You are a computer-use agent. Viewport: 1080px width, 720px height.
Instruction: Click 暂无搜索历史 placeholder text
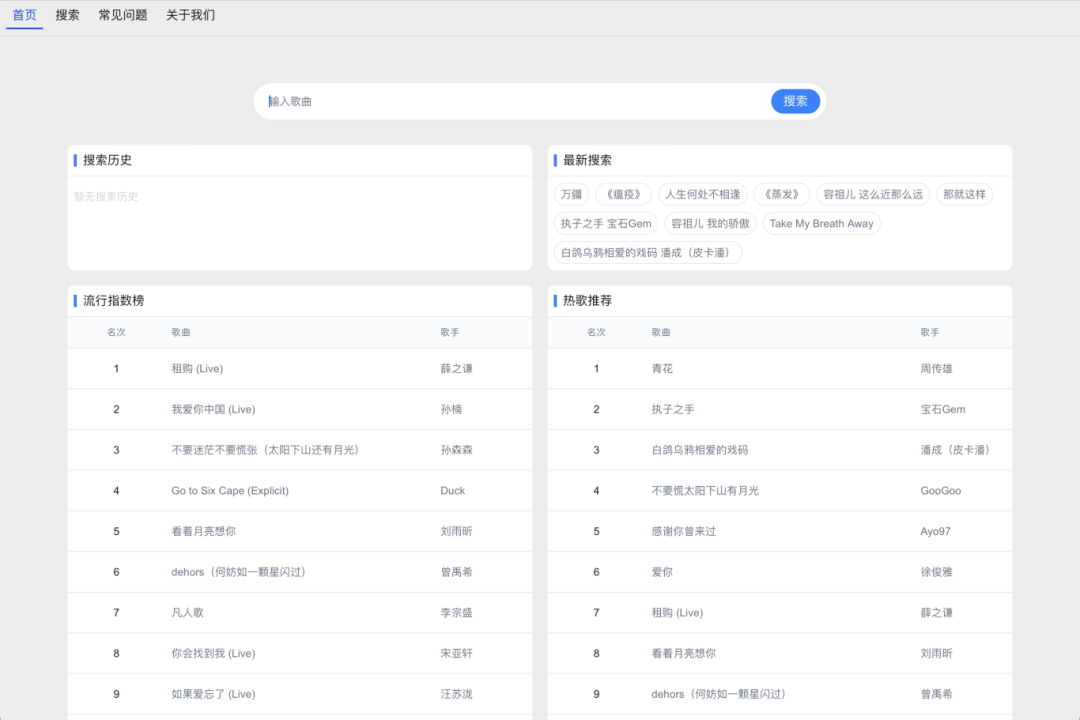(106, 197)
